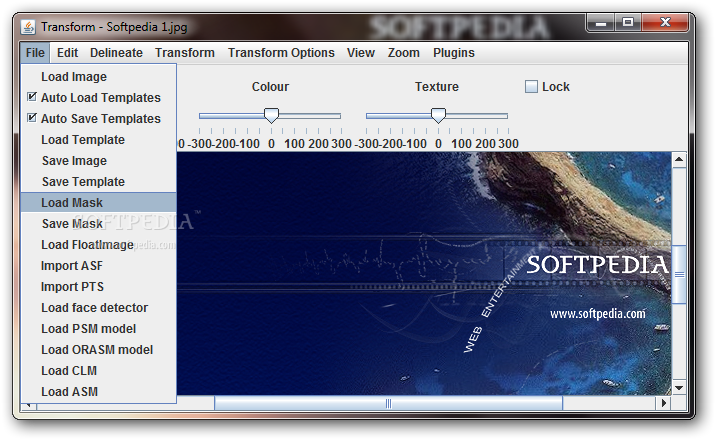Open the View menu
Viewport: 716px width, 440px height.
[361, 53]
